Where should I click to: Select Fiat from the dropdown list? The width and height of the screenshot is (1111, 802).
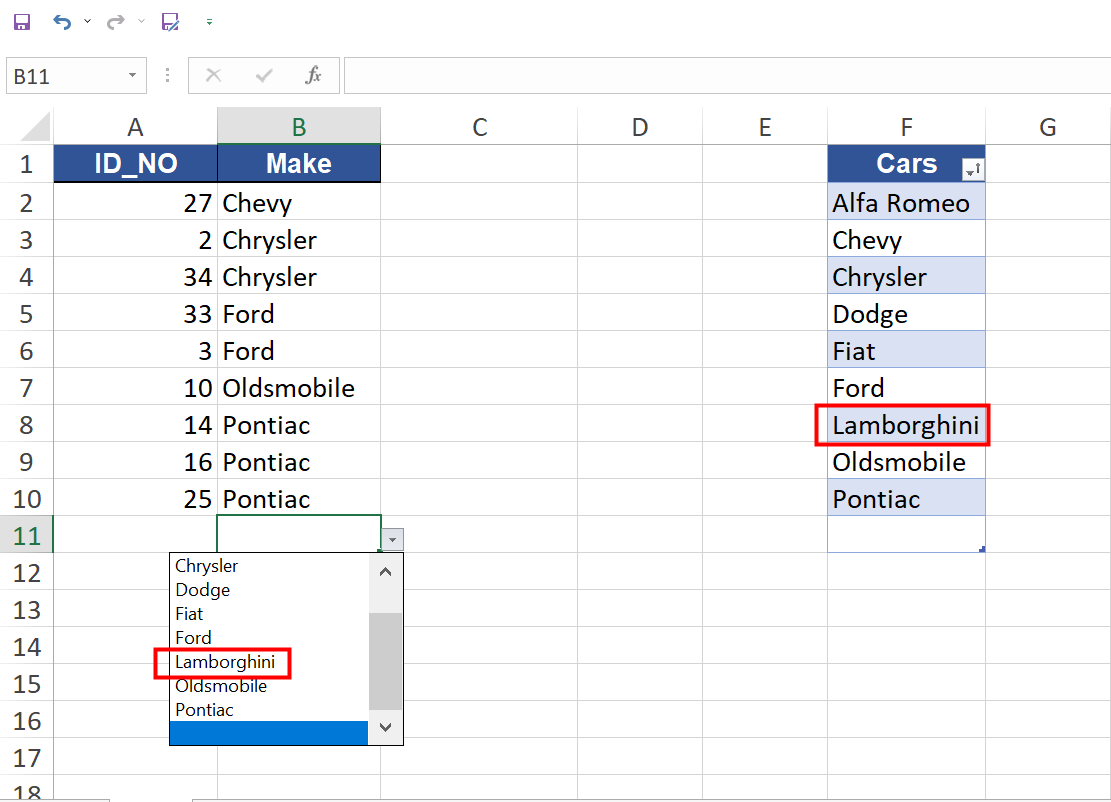189,613
